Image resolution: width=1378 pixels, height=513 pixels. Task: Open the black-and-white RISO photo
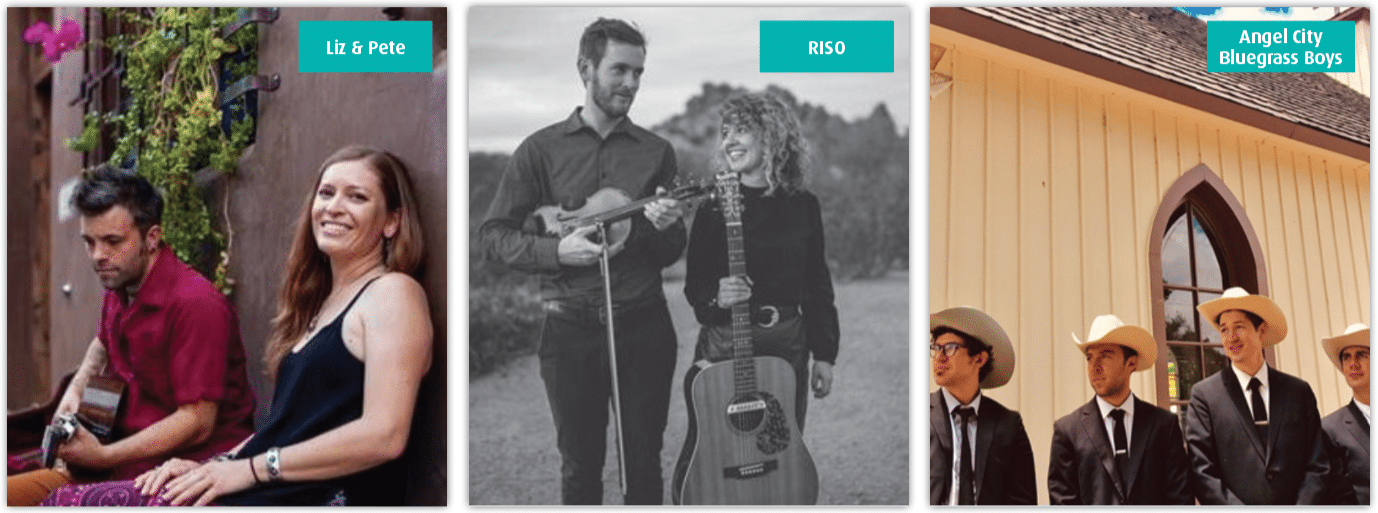[x=689, y=256]
